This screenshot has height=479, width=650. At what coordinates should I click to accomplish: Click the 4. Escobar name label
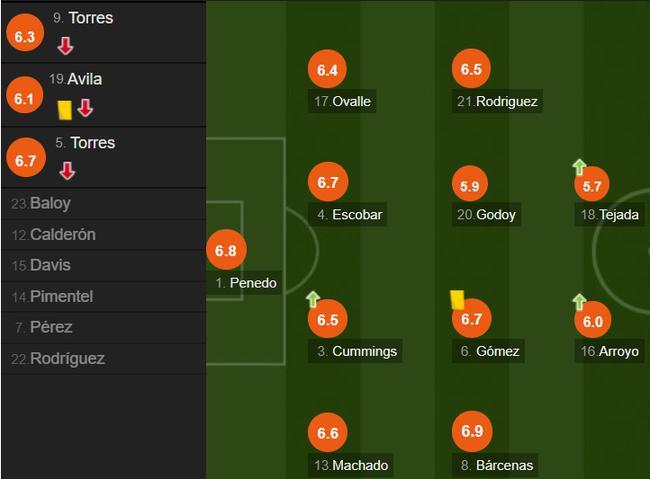347,214
